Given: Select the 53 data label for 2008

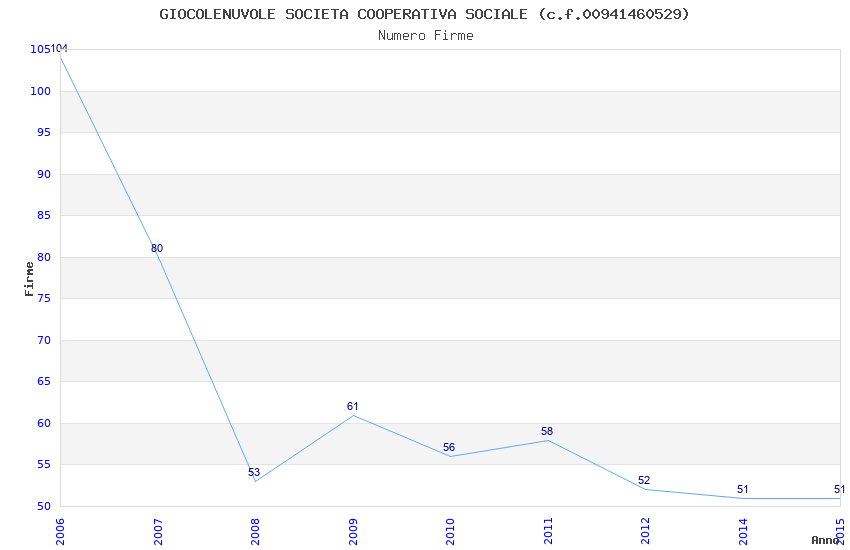Looking at the screenshot, I should point(254,472).
